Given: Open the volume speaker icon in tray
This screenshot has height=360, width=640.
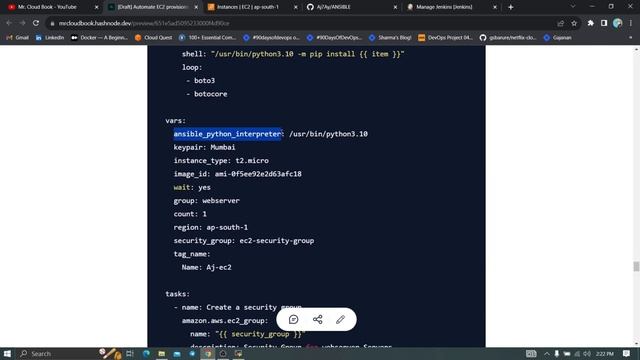Looking at the screenshot, I should [587, 353].
